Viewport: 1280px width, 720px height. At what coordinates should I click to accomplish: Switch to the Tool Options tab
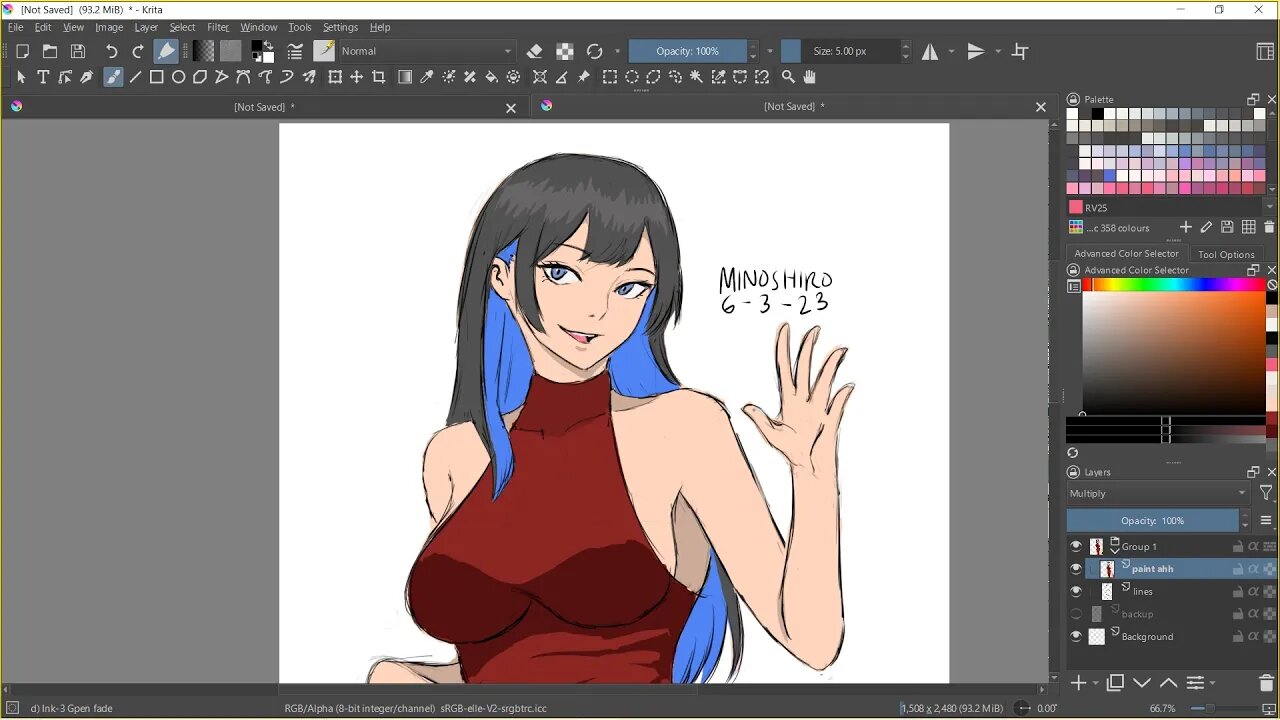click(x=1226, y=254)
